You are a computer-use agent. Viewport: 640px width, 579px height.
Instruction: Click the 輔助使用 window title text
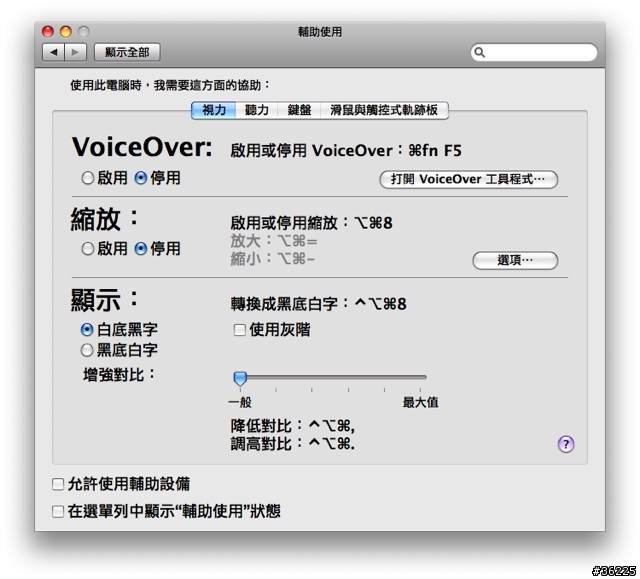click(x=320, y=32)
